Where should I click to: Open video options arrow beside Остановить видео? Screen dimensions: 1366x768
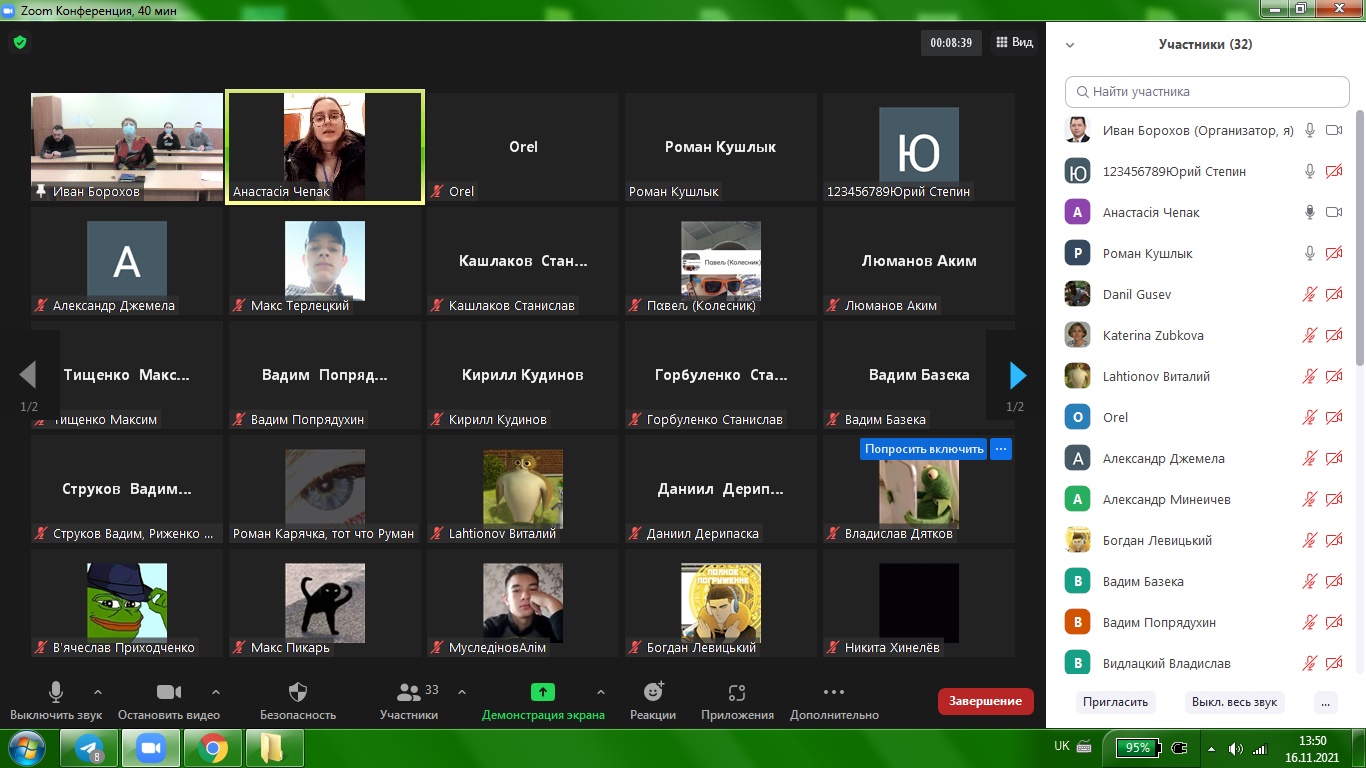[x=216, y=691]
